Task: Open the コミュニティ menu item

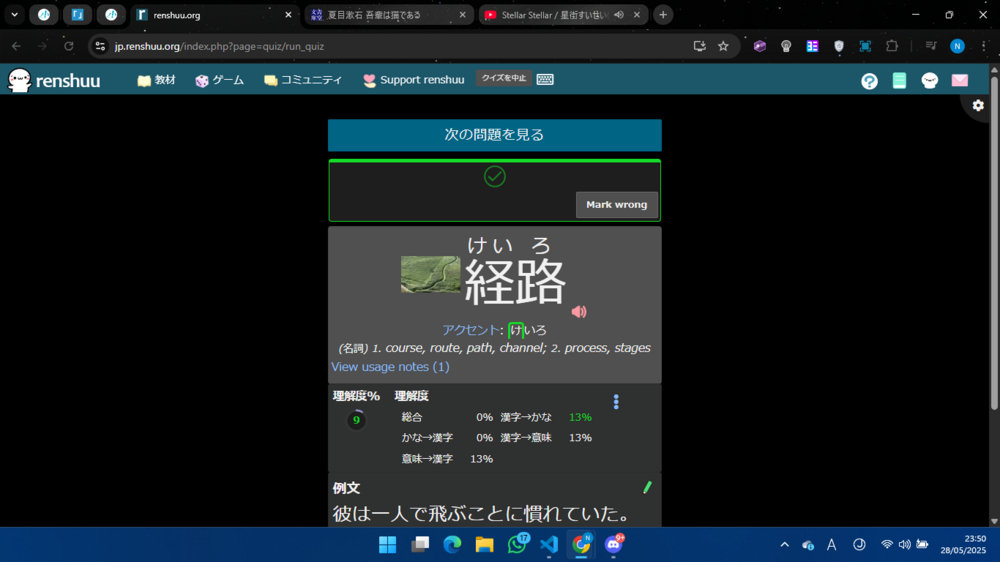Action: pos(303,80)
